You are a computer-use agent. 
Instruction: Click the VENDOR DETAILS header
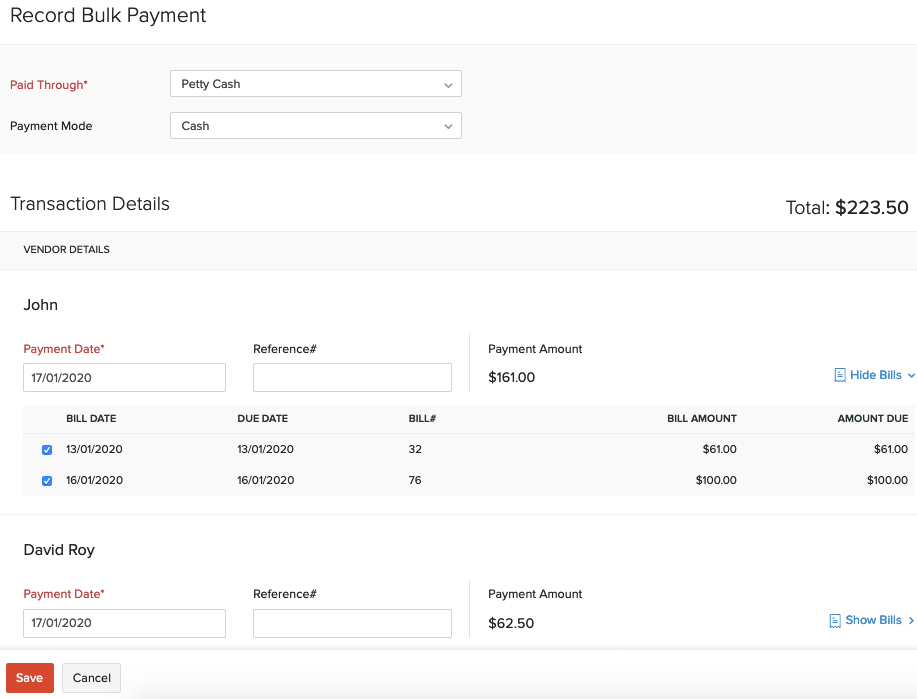point(66,249)
